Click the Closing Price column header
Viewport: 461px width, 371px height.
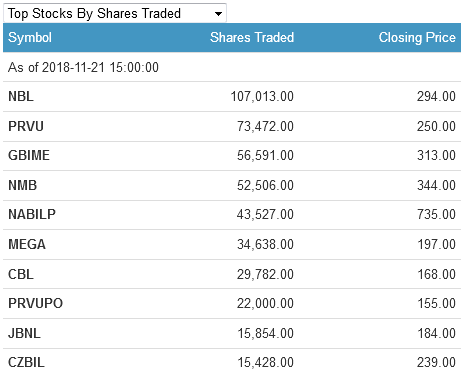pyautogui.click(x=417, y=37)
